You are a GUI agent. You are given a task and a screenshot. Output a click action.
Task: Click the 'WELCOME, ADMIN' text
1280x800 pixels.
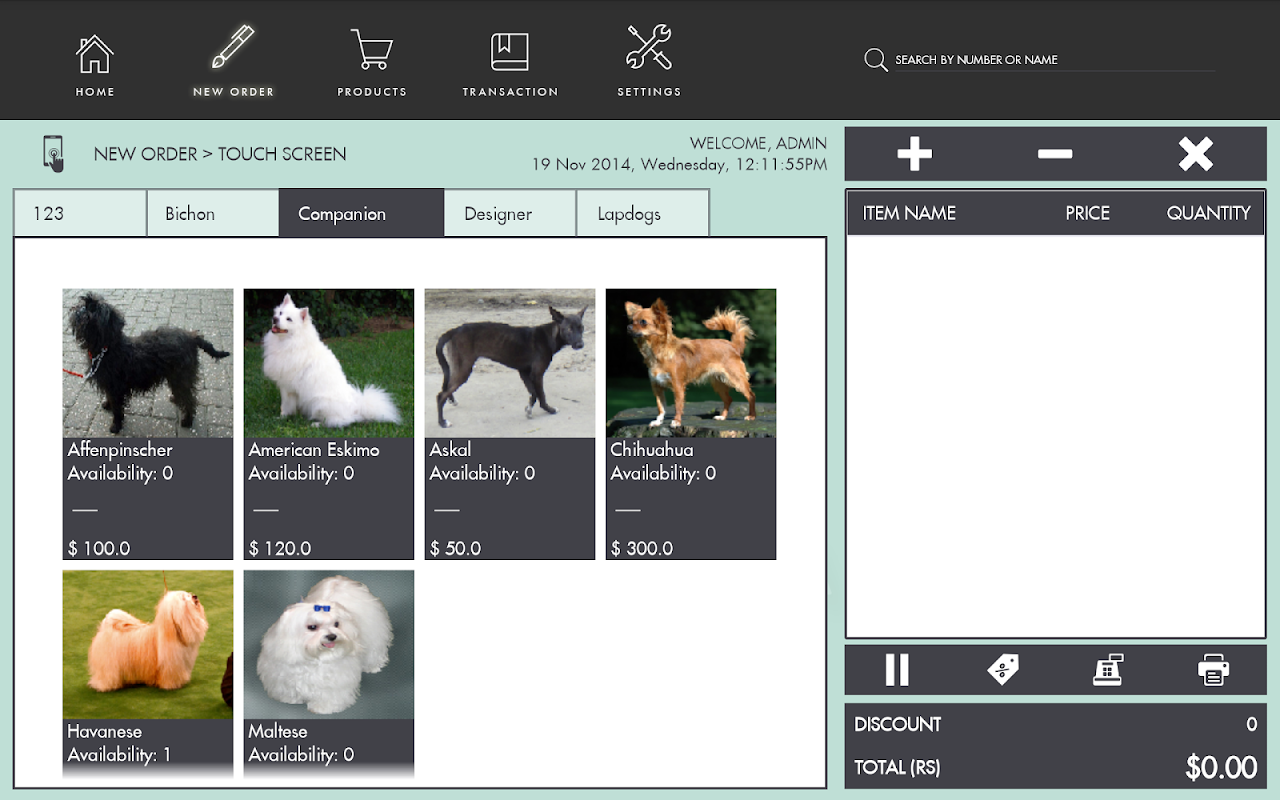tap(758, 143)
